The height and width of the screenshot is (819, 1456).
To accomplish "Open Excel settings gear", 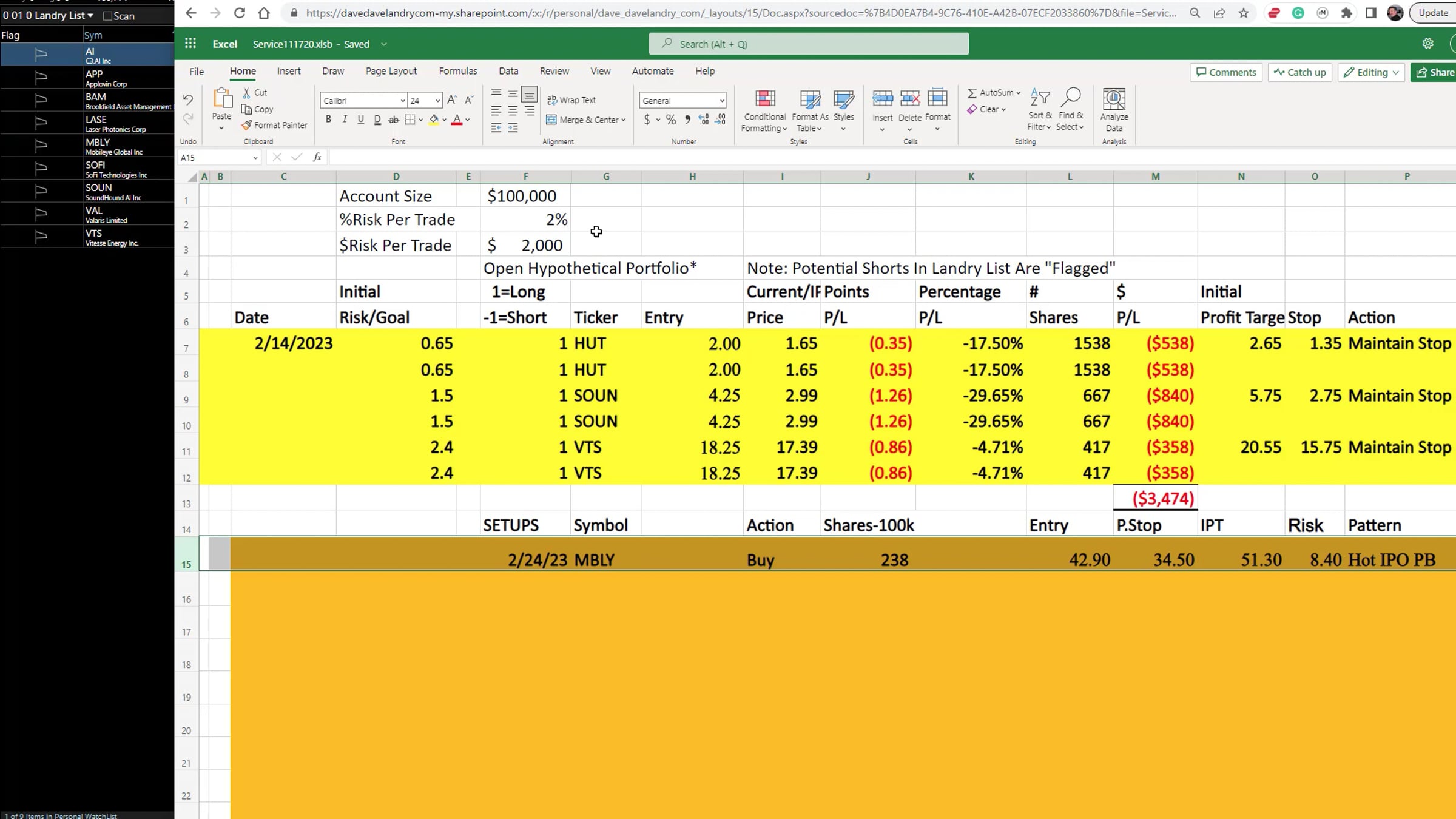I will (1427, 44).
